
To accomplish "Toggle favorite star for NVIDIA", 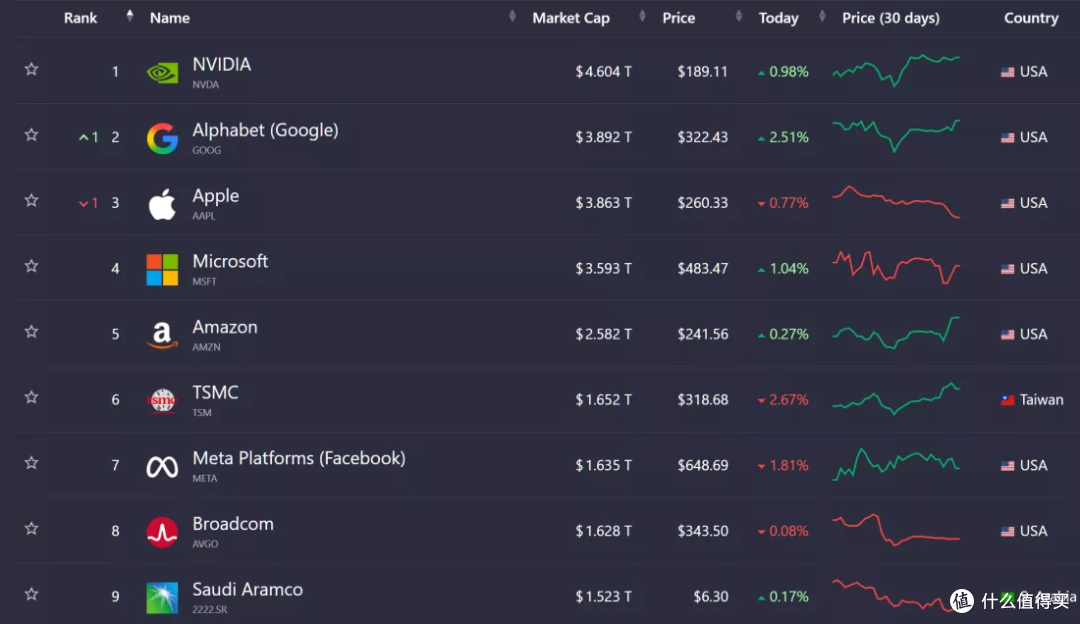I will (x=31, y=69).
